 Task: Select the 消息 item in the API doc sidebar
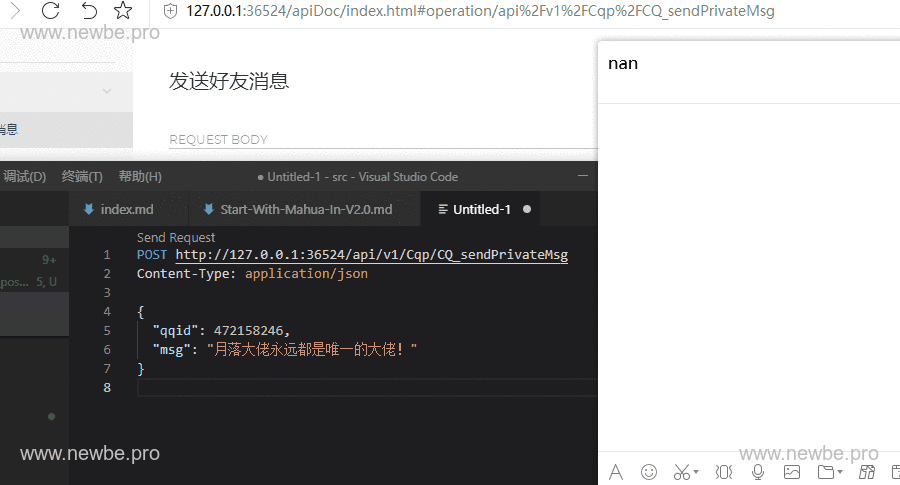point(66,130)
